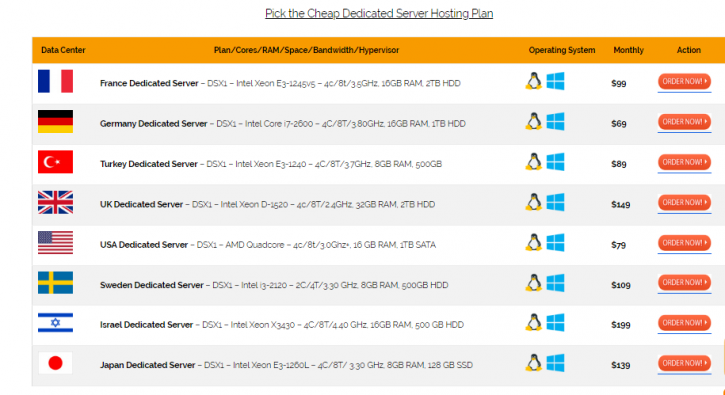Click the USA flag icon

coord(55,242)
